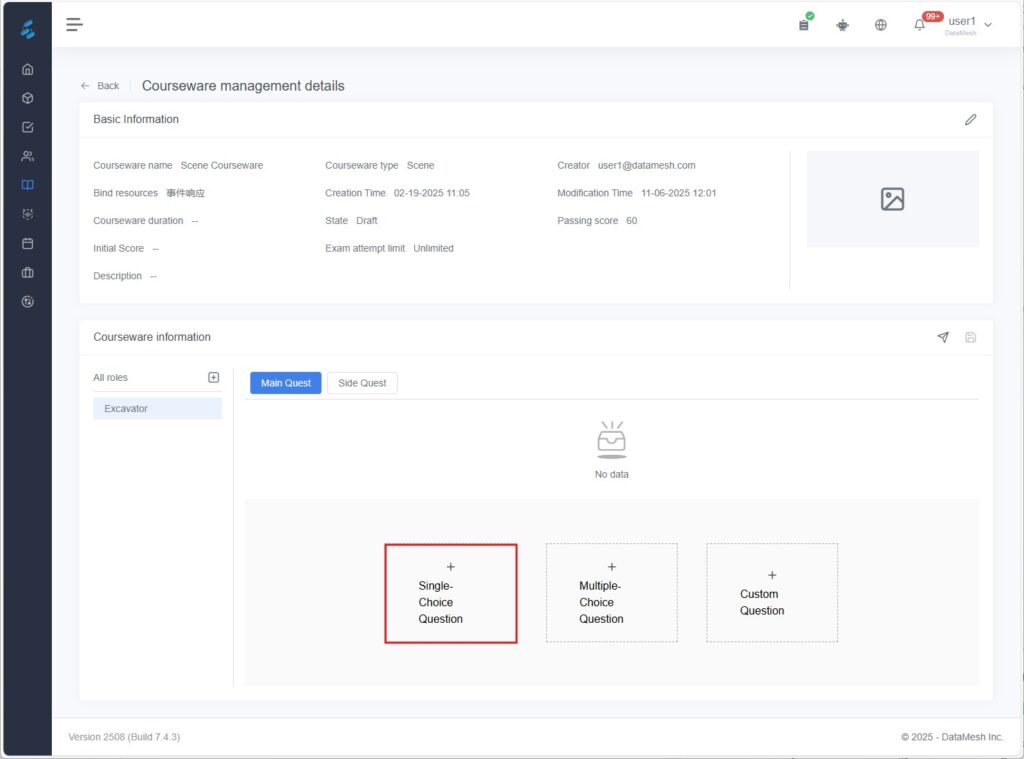1024x759 pixels.
Task: Switch to the Side Quest tab
Action: point(362,383)
